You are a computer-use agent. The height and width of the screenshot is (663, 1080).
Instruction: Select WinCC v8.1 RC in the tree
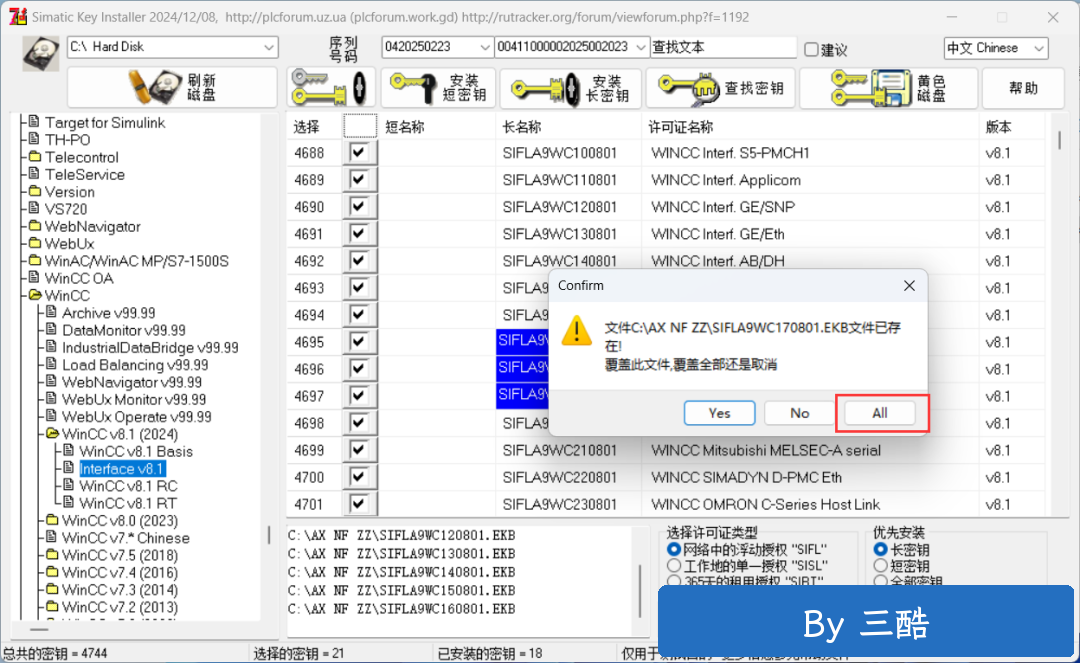tap(128, 485)
